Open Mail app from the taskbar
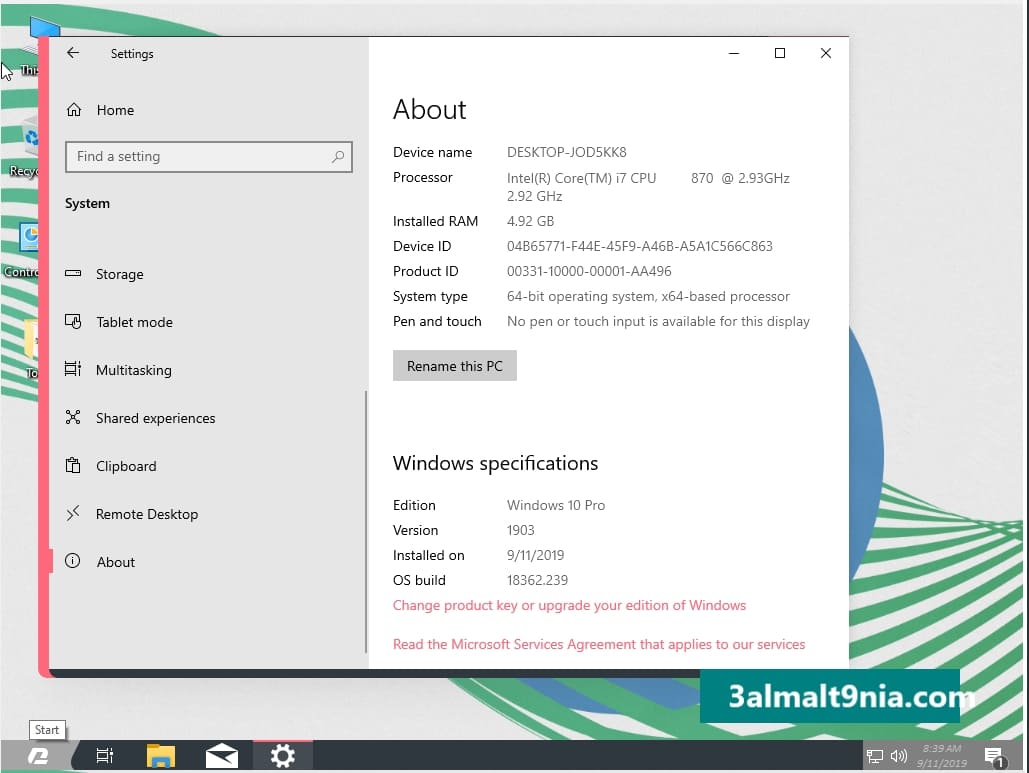This screenshot has height=773, width=1029. pos(222,756)
